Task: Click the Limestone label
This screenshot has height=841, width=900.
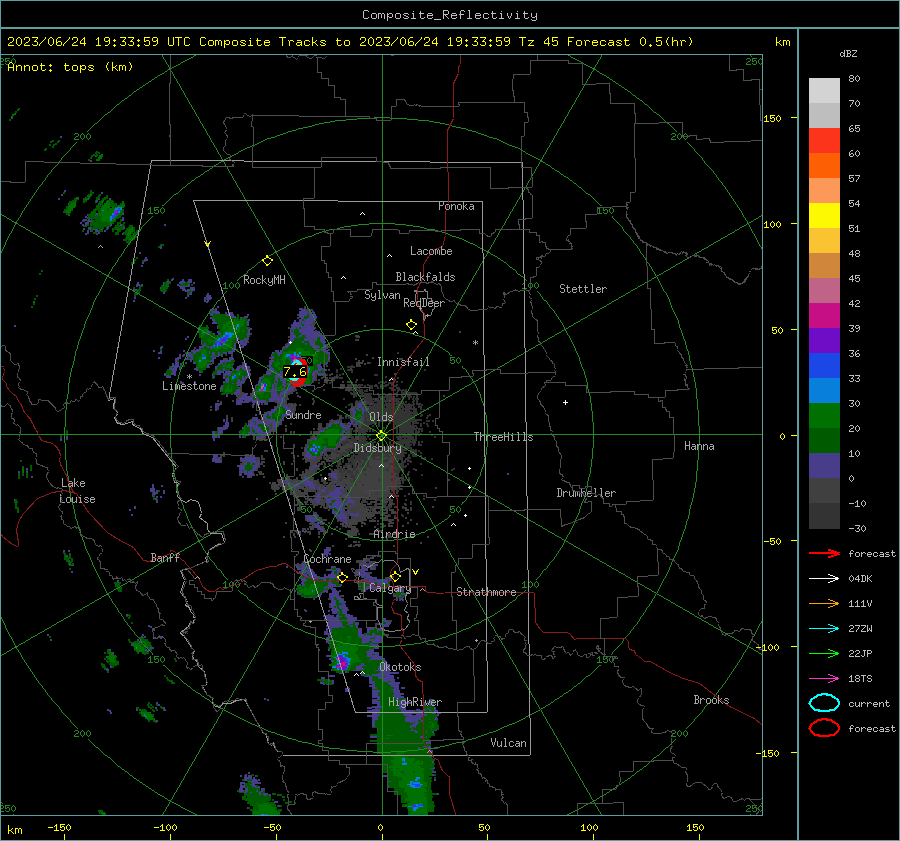Action: [x=189, y=386]
